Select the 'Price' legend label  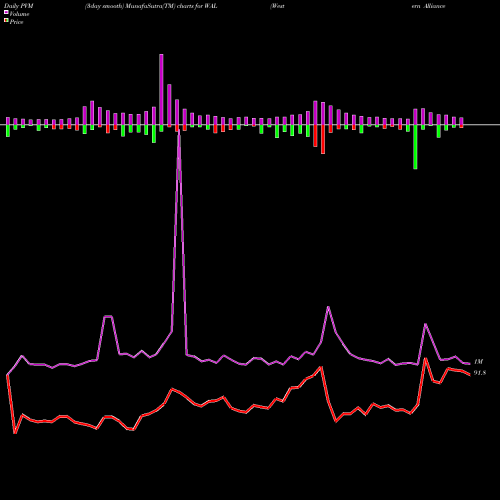(16, 22)
